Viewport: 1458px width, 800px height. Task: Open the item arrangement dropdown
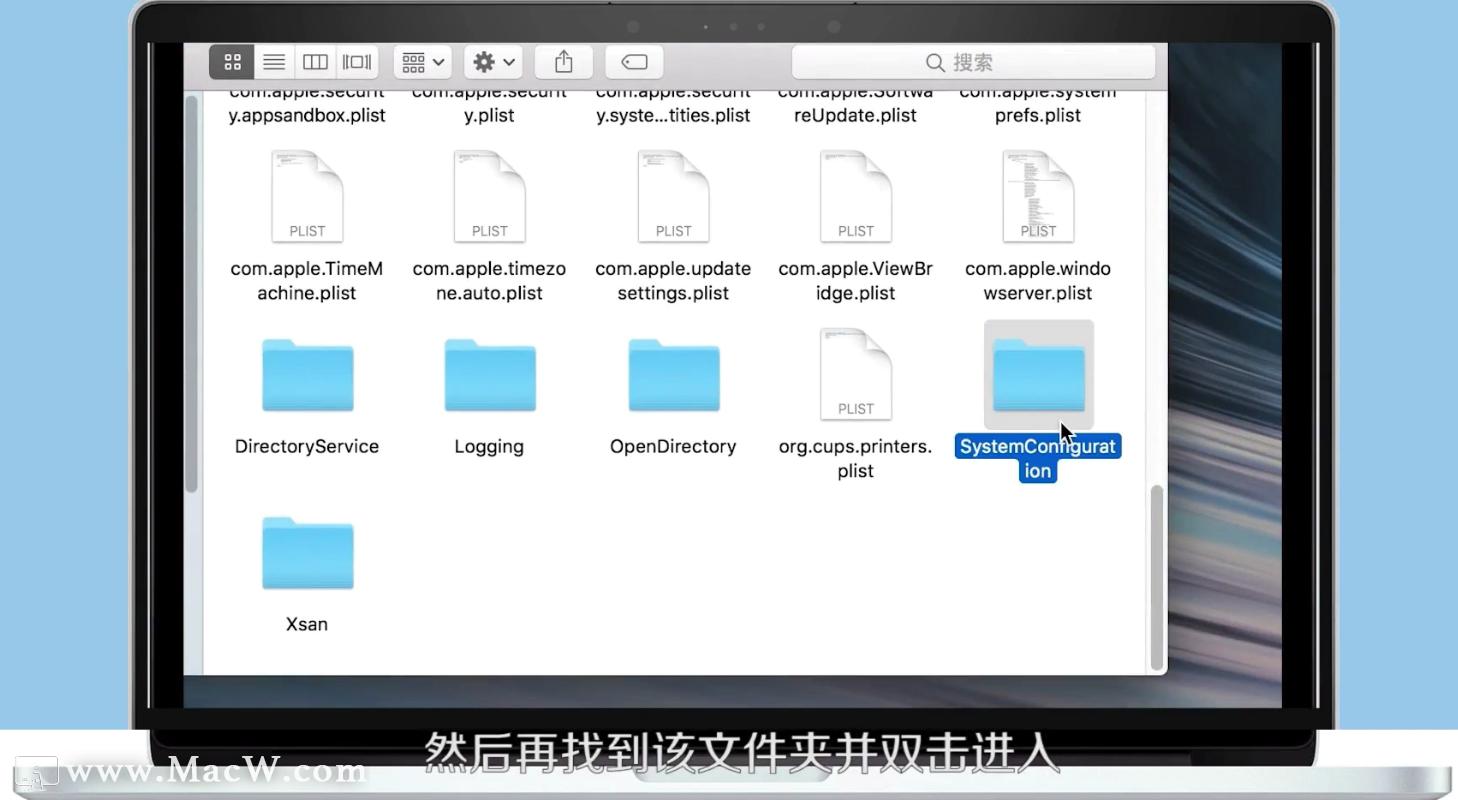tap(421, 61)
